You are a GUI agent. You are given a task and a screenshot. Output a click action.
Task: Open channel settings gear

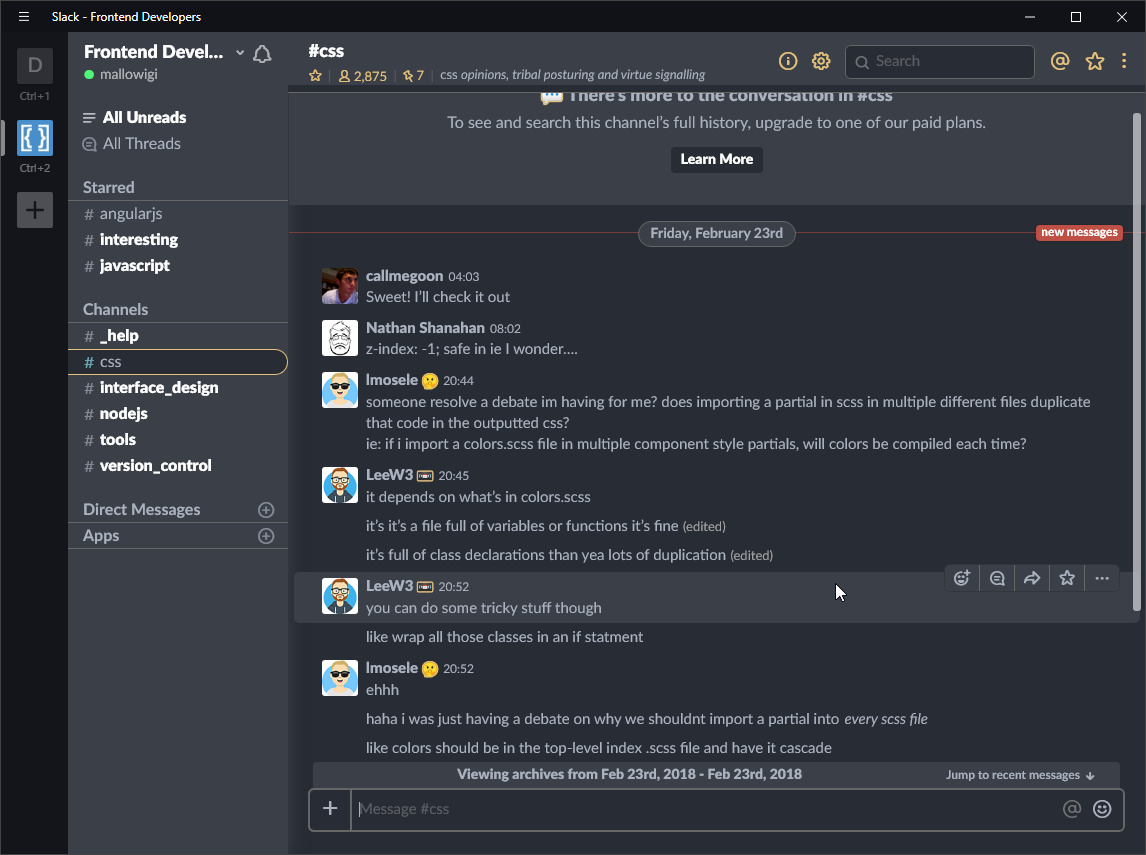[x=821, y=61]
